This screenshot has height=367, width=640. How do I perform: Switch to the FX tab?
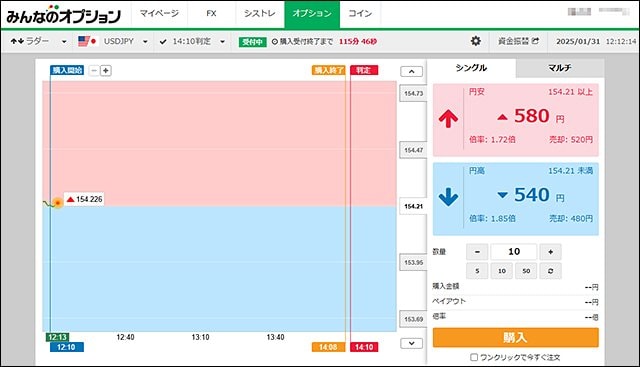point(211,13)
